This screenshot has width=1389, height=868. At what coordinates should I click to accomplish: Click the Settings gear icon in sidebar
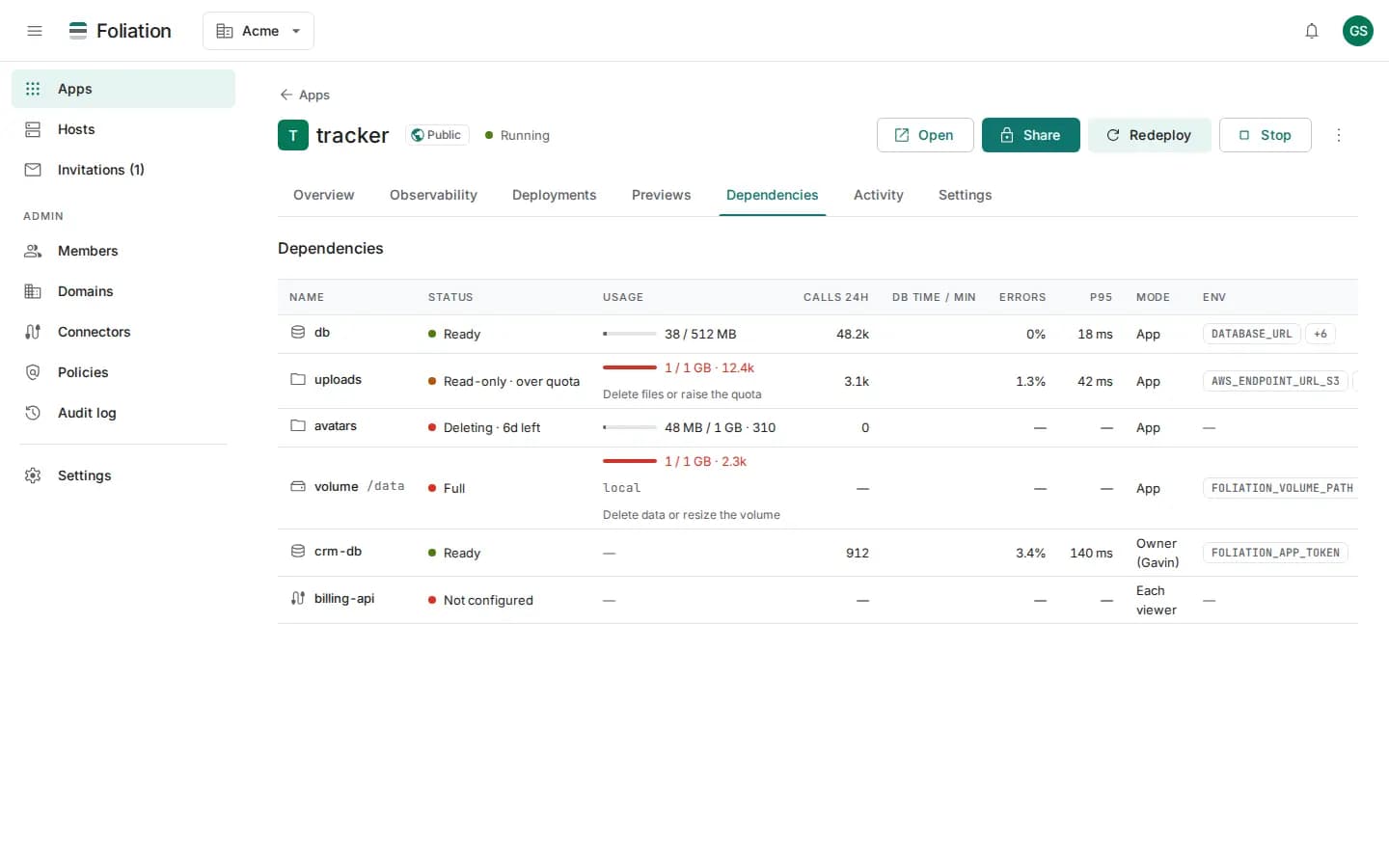(33, 475)
